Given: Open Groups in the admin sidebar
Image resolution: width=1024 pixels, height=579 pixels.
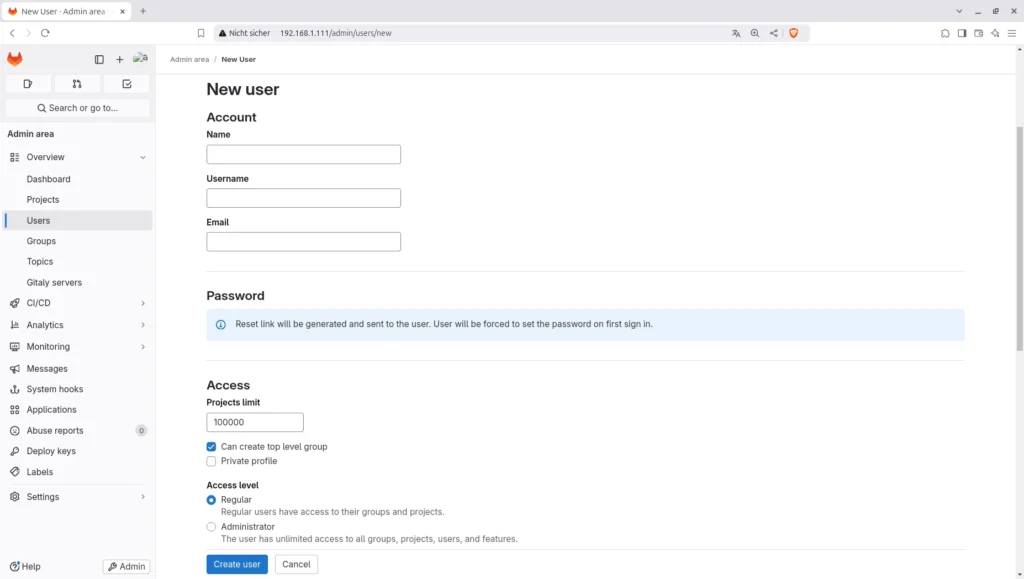Looking at the screenshot, I should (x=41, y=241).
